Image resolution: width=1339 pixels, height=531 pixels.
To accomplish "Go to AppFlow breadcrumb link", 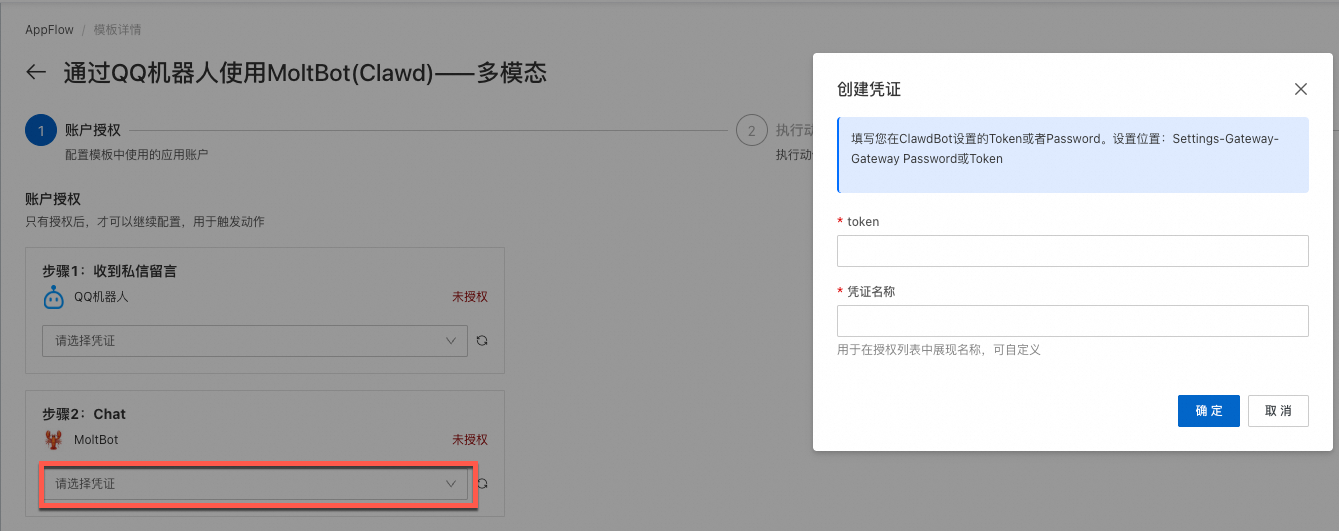I will (x=48, y=30).
